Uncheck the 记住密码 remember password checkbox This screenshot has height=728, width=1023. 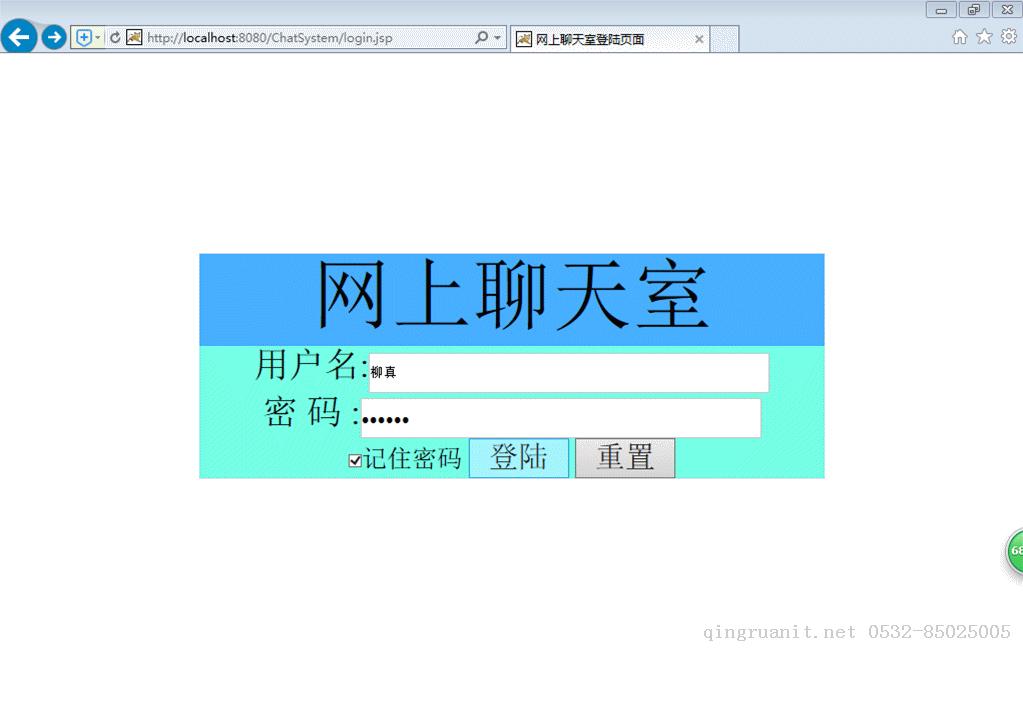355,459
